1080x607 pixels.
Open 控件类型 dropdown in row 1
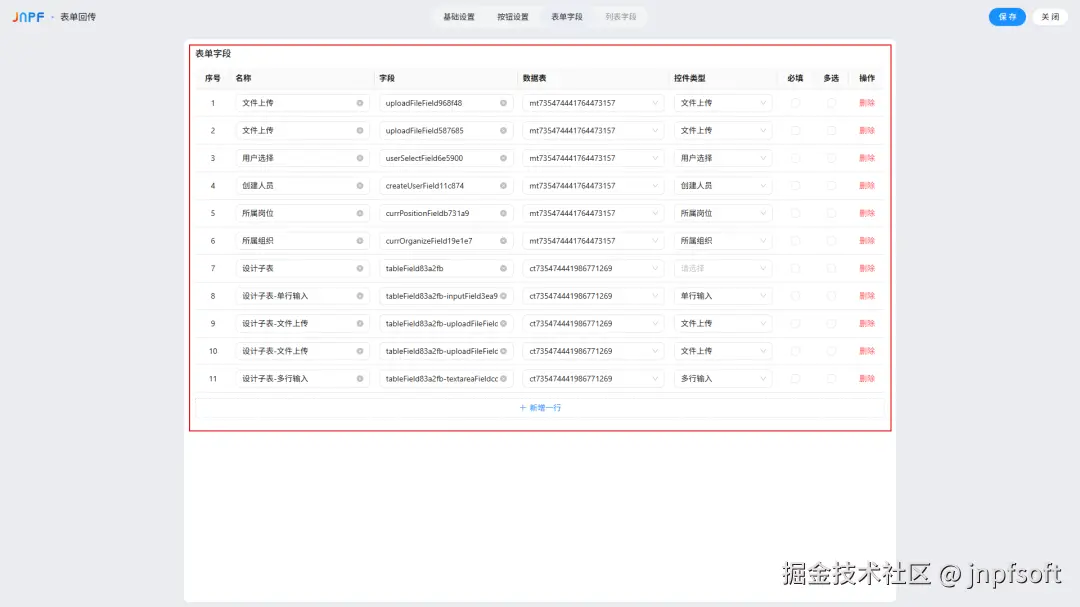(723, 103)
